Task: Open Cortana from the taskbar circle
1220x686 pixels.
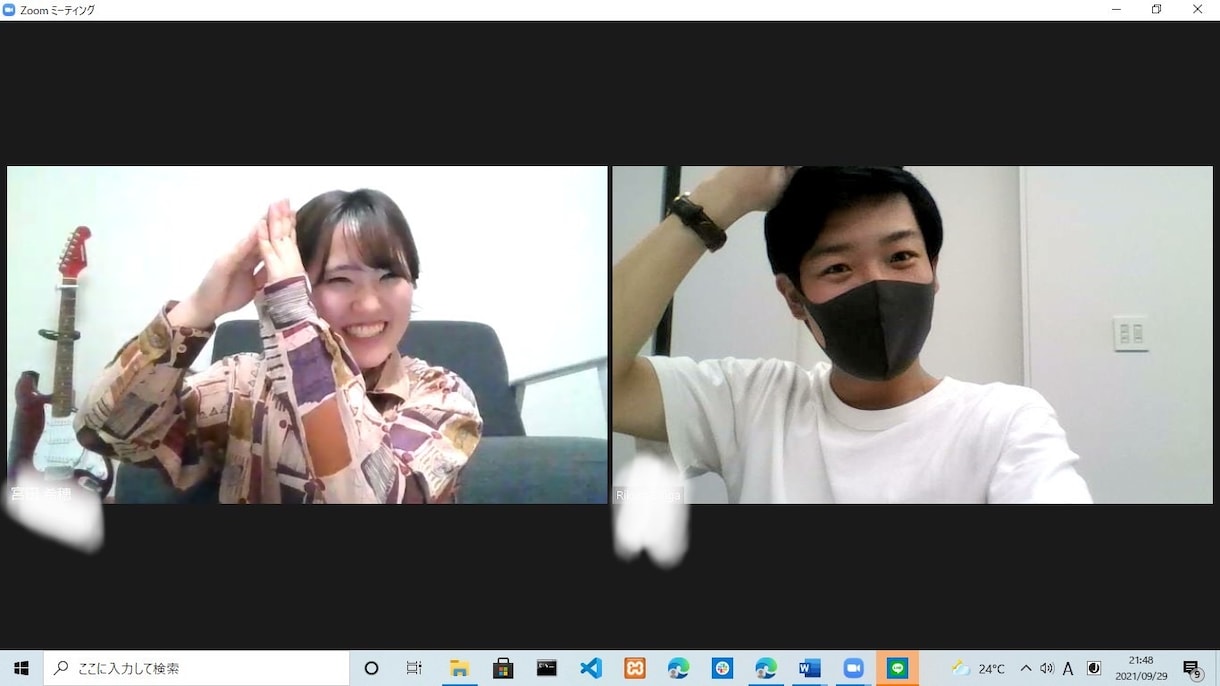Action: click(371, 668)
